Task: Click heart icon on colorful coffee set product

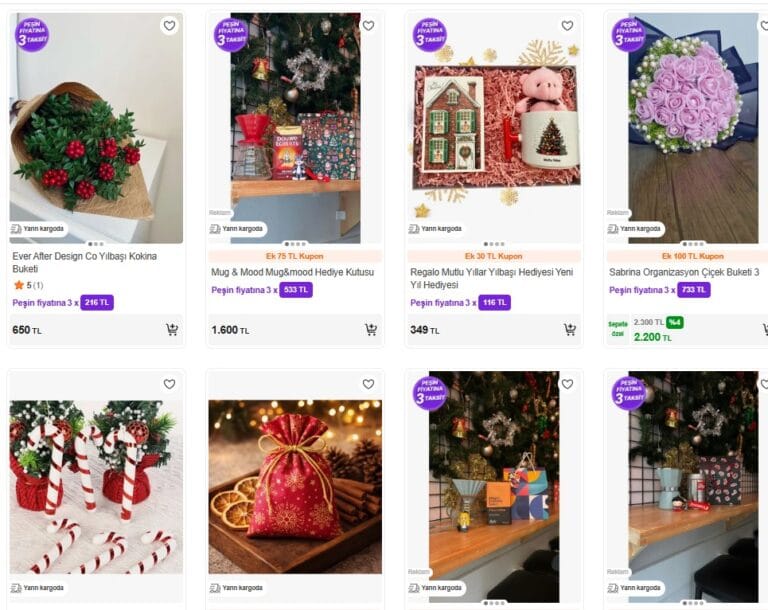Action: (x=567, y=384)
